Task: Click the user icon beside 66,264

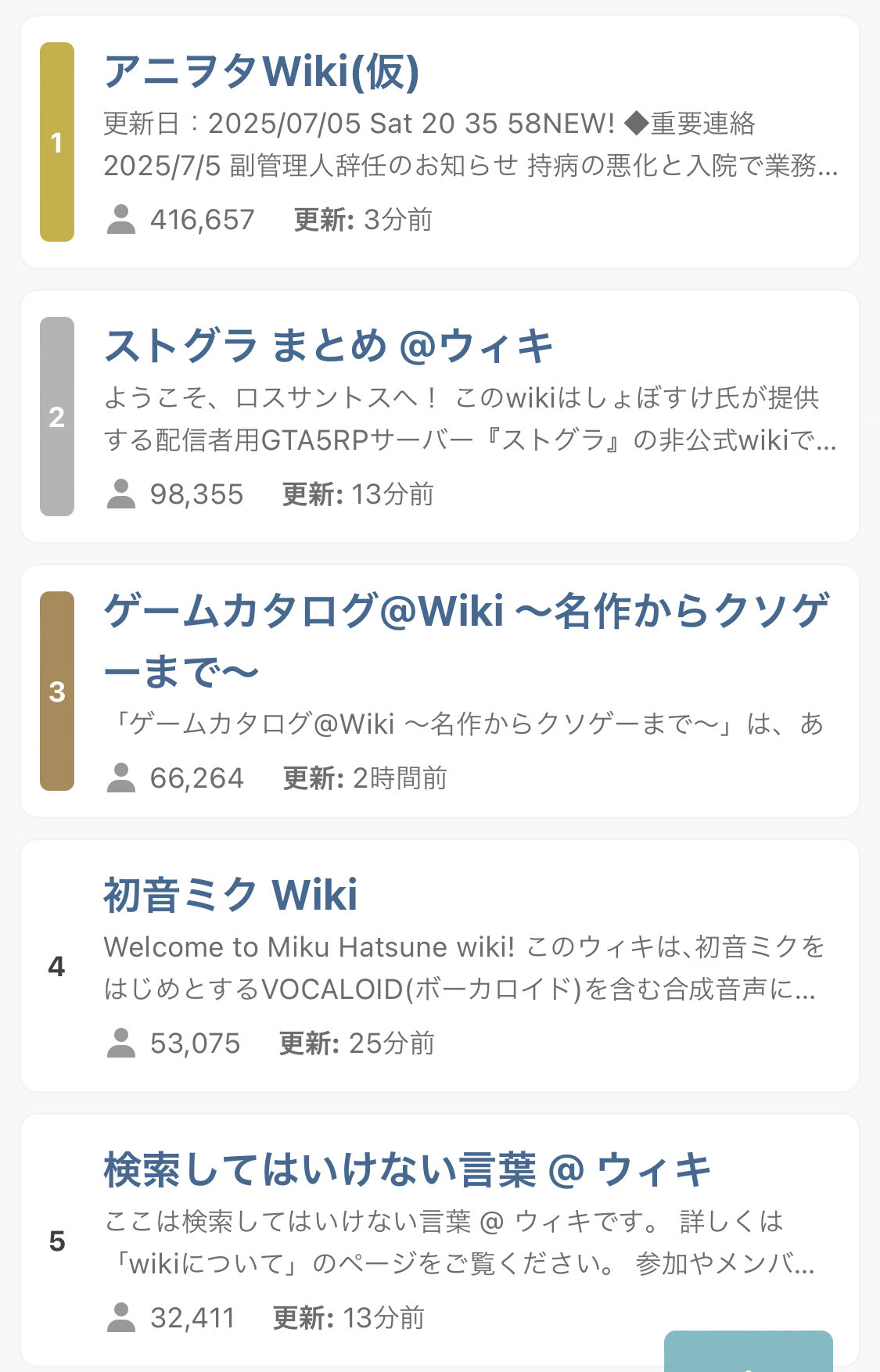Action: pos(121,778)
